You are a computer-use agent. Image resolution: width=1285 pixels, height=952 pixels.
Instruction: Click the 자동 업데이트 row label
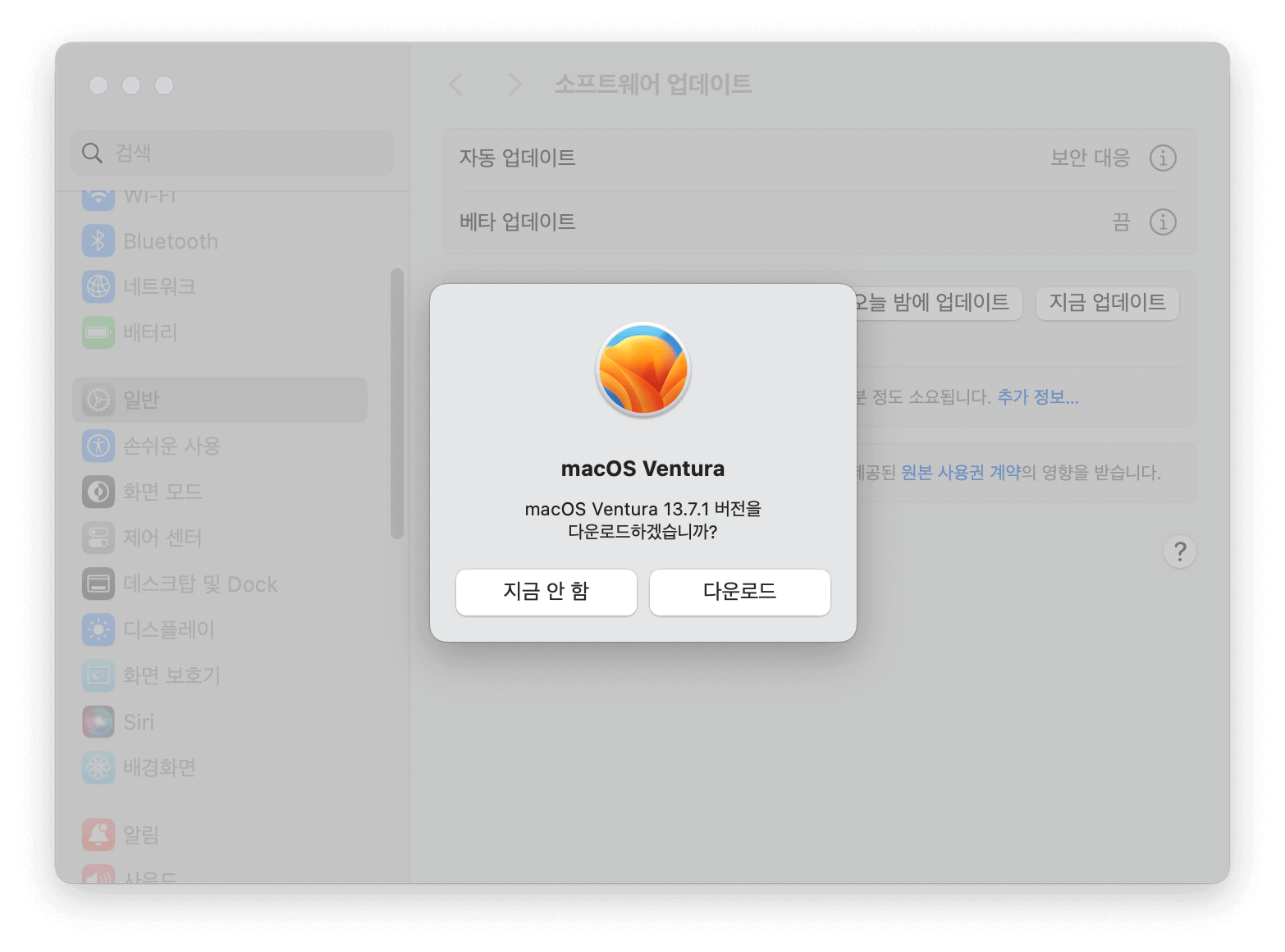pos(517,158)
